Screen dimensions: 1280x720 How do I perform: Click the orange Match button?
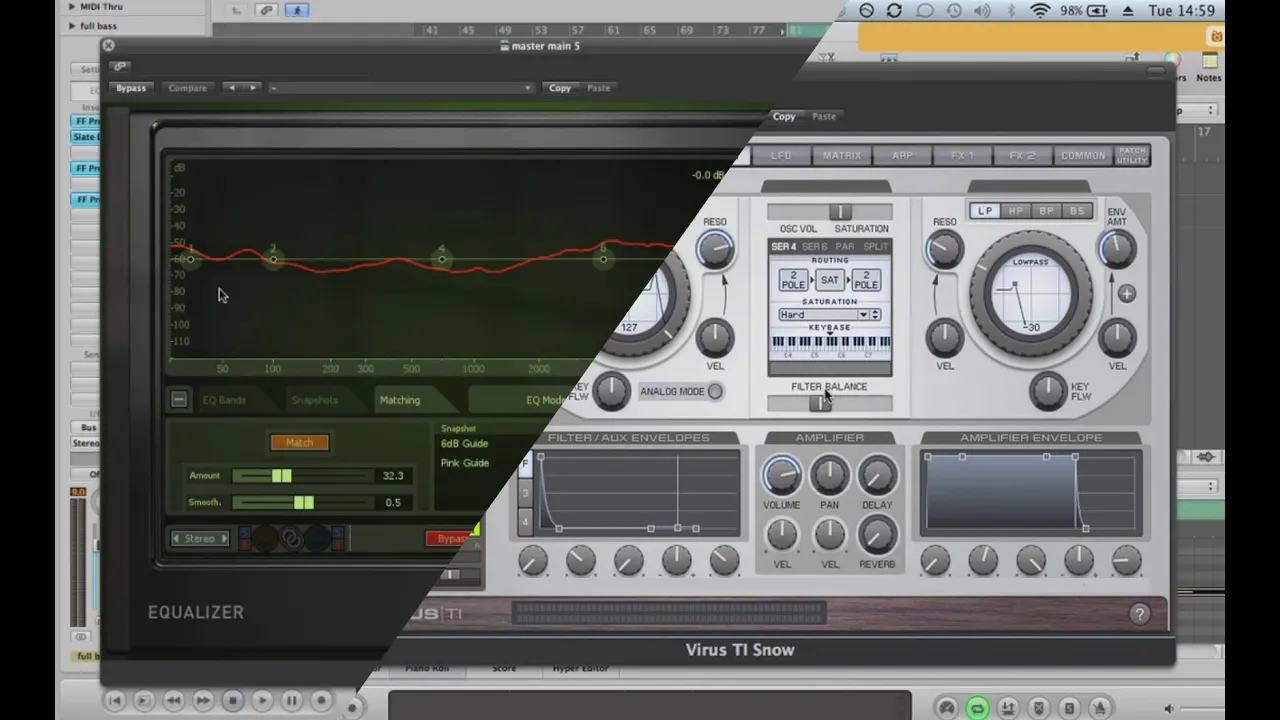pos(299,442)
